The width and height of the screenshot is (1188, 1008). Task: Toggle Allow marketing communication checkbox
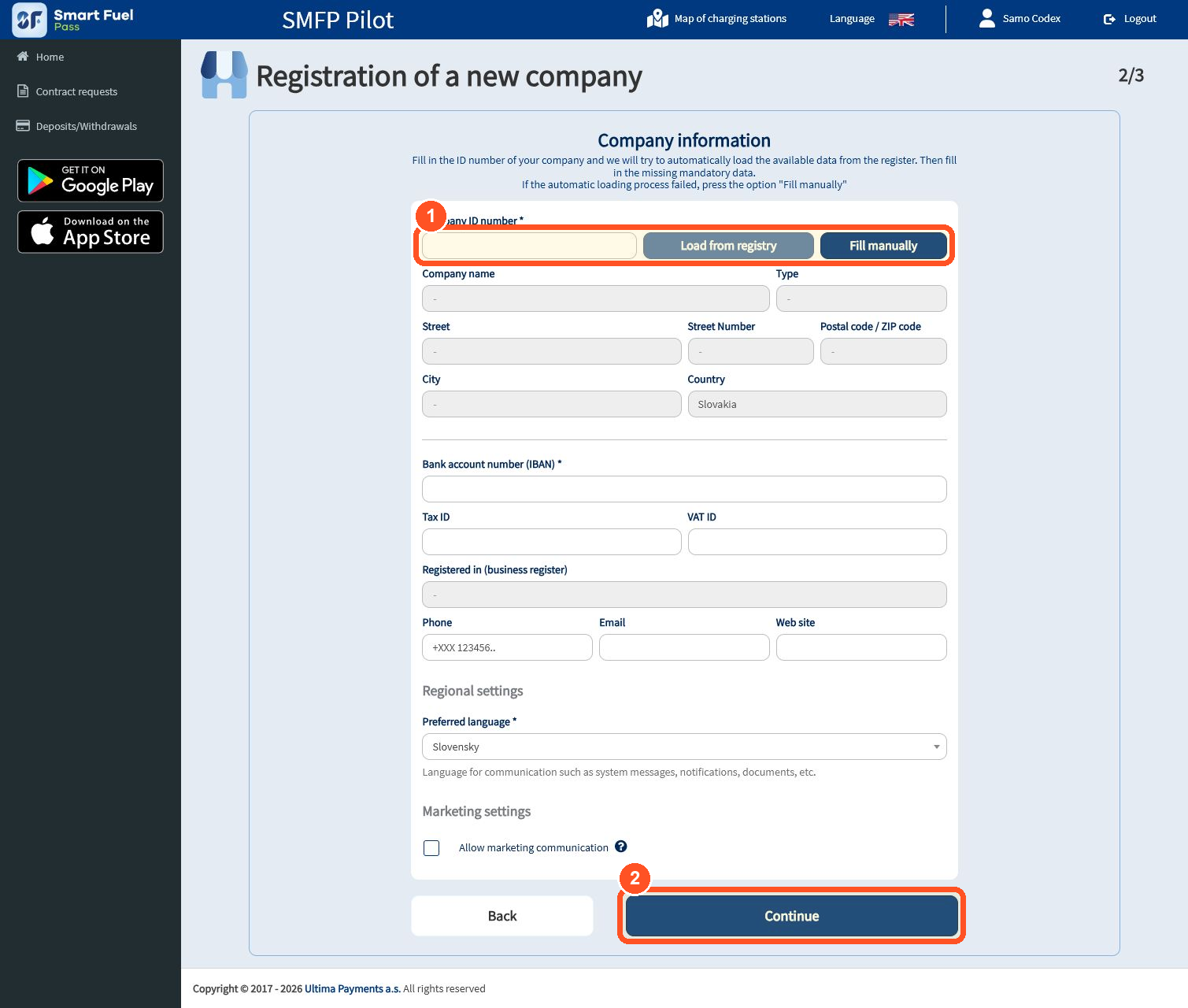(x=431, y=848)
